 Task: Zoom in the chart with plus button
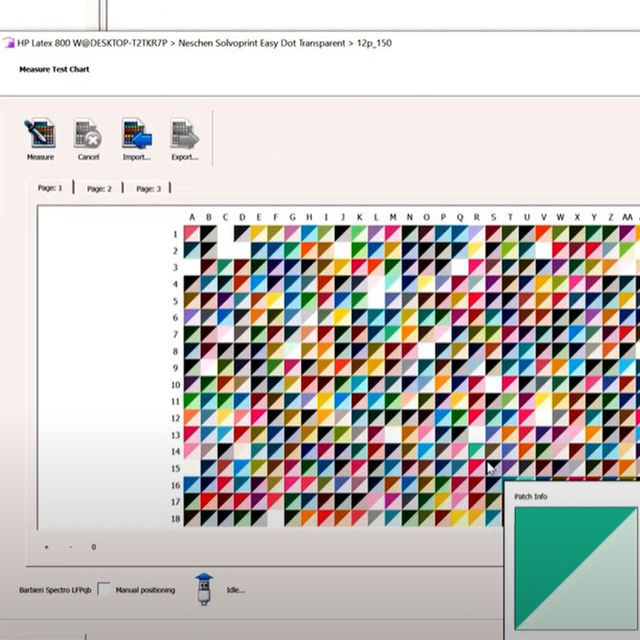(47, 547)
